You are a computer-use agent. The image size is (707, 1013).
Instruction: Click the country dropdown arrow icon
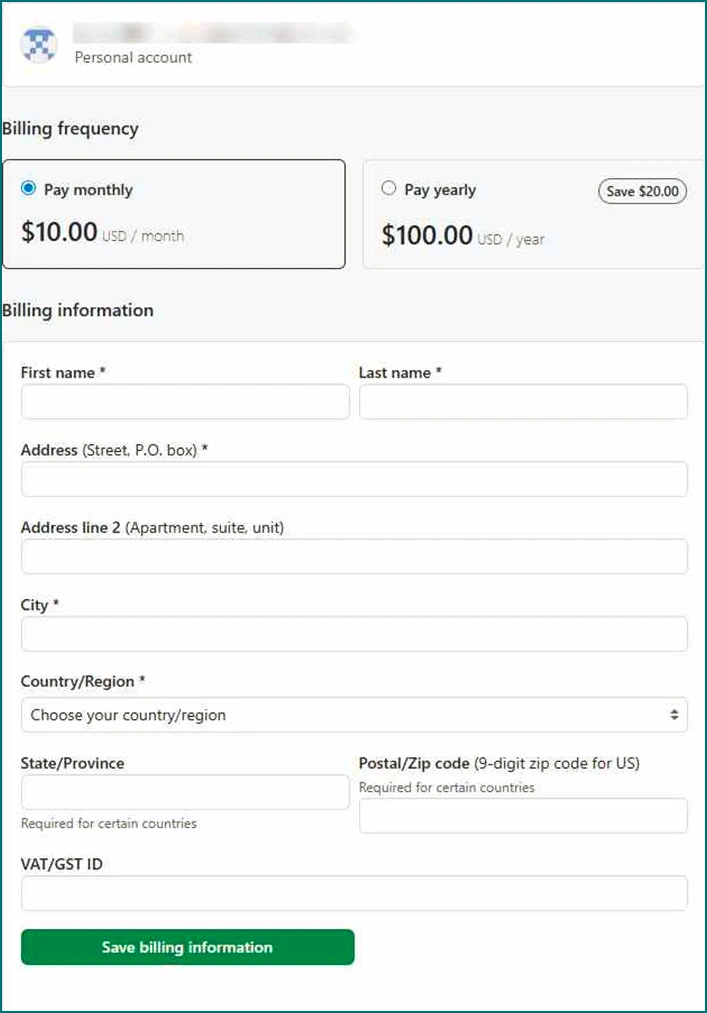[x=674, y=715]
